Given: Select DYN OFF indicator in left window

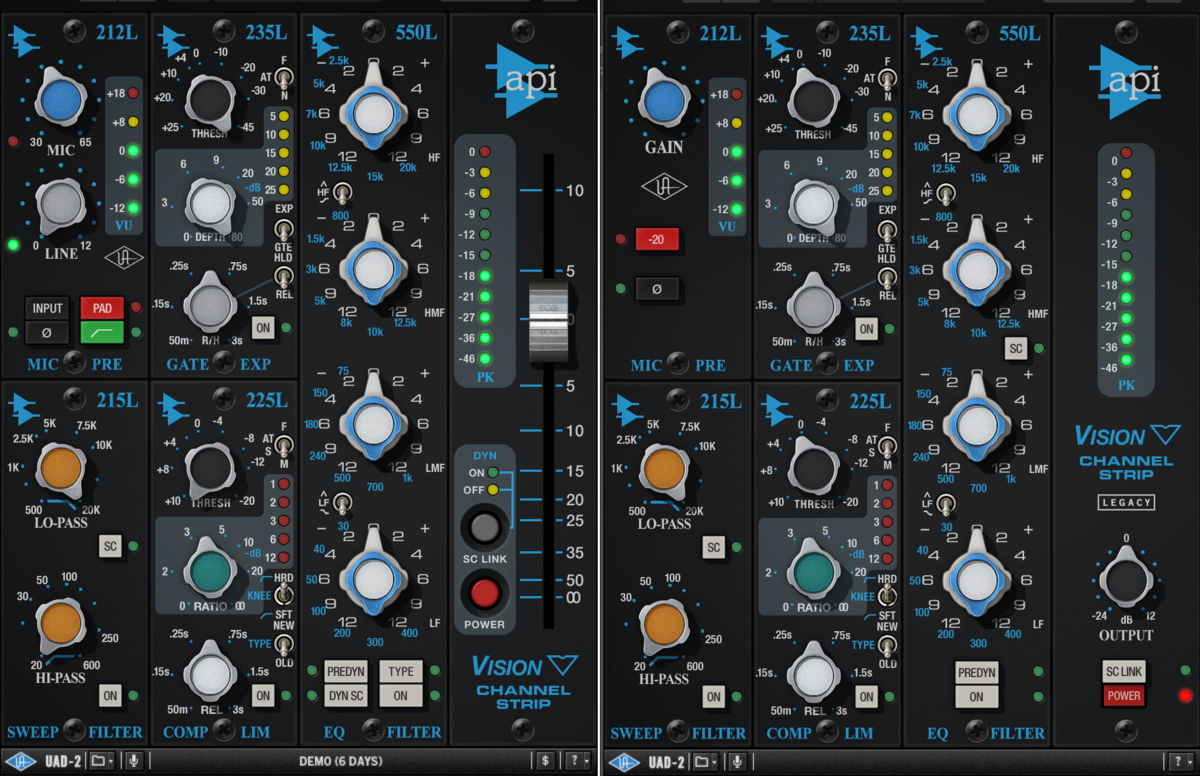Looking at the screenshot, I should (x=493, y=490).
